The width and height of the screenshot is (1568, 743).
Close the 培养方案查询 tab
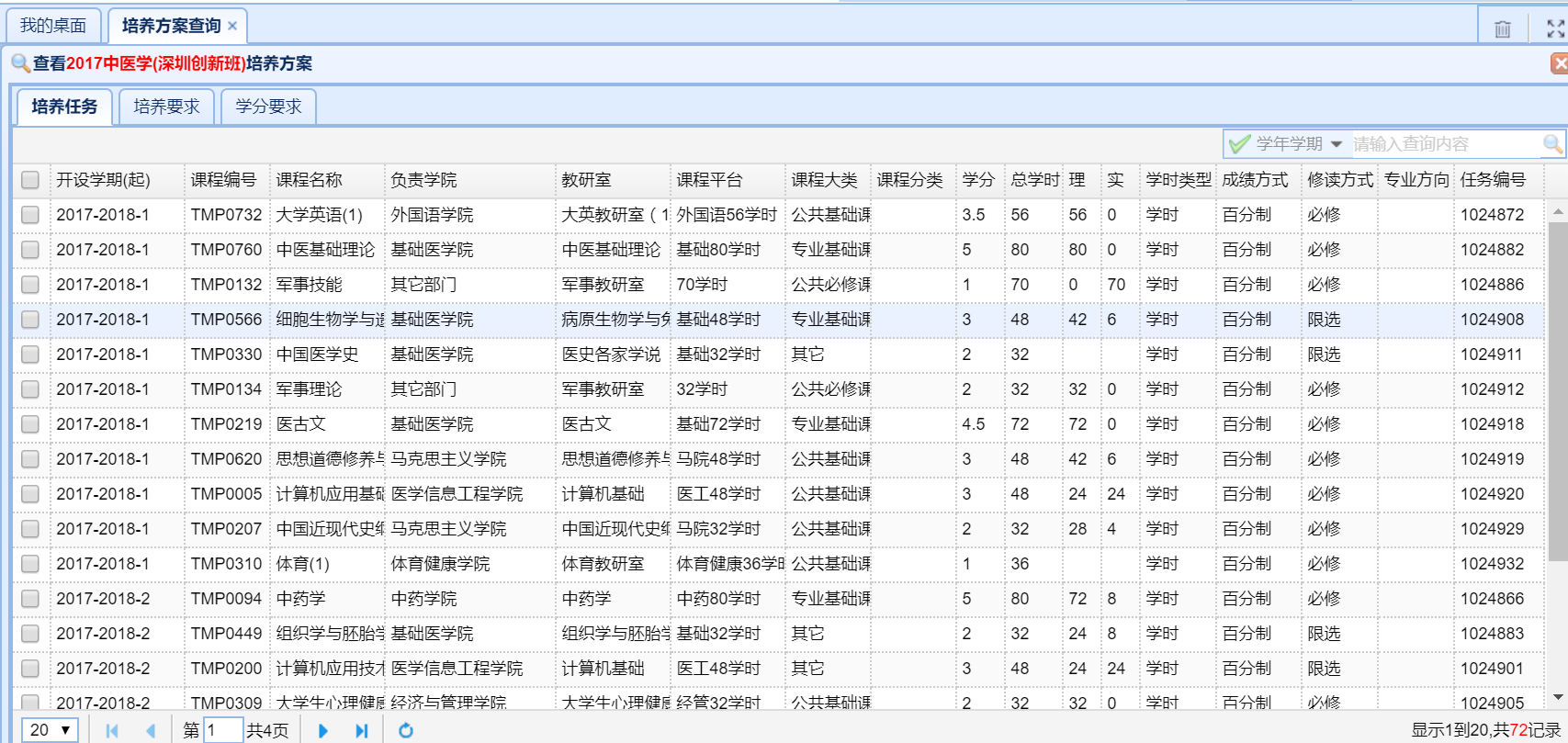232,26
